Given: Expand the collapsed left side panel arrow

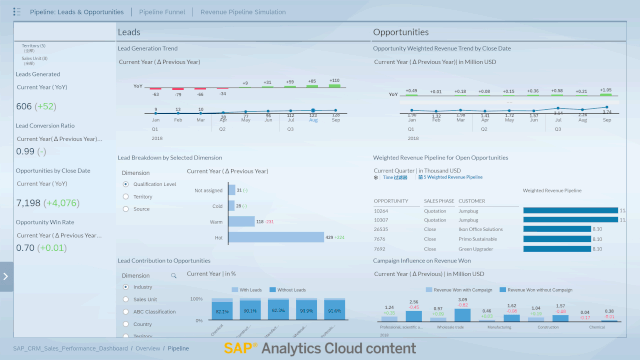Looking at the screenshot, I should (6, 277).
